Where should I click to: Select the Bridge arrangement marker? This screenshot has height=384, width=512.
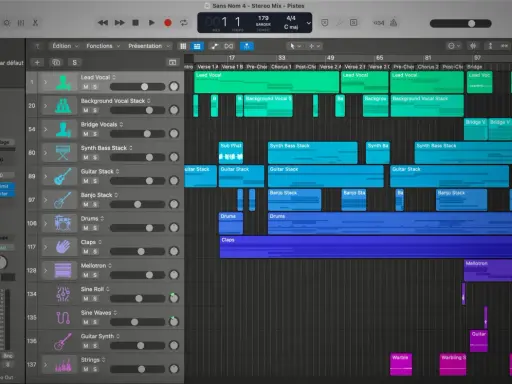click(x=475, y=67)
